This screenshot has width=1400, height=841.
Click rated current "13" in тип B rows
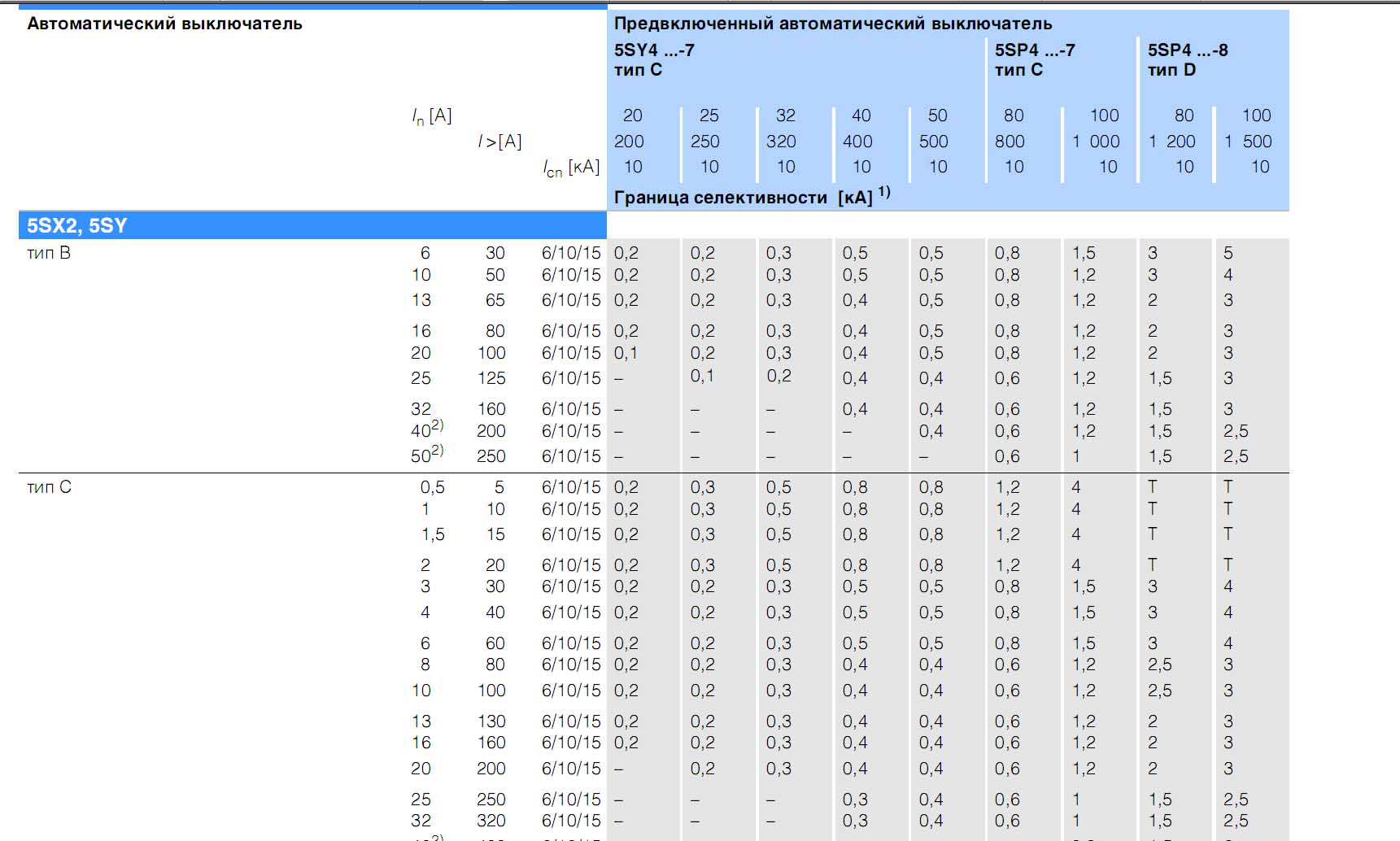click(x=421, y=300)
